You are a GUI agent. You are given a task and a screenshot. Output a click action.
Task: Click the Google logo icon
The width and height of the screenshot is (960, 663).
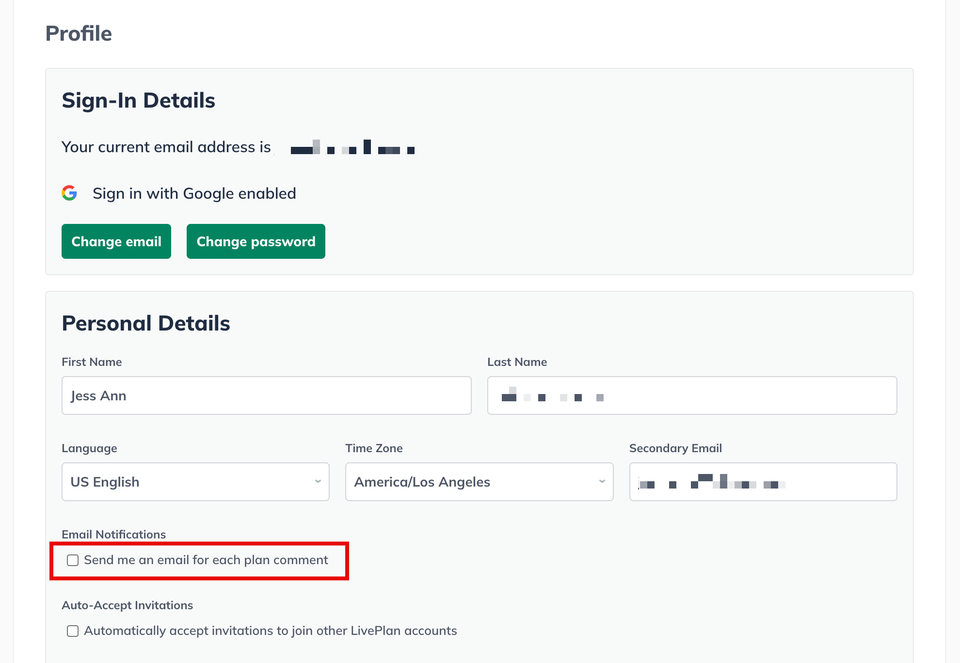click(69, 193)
